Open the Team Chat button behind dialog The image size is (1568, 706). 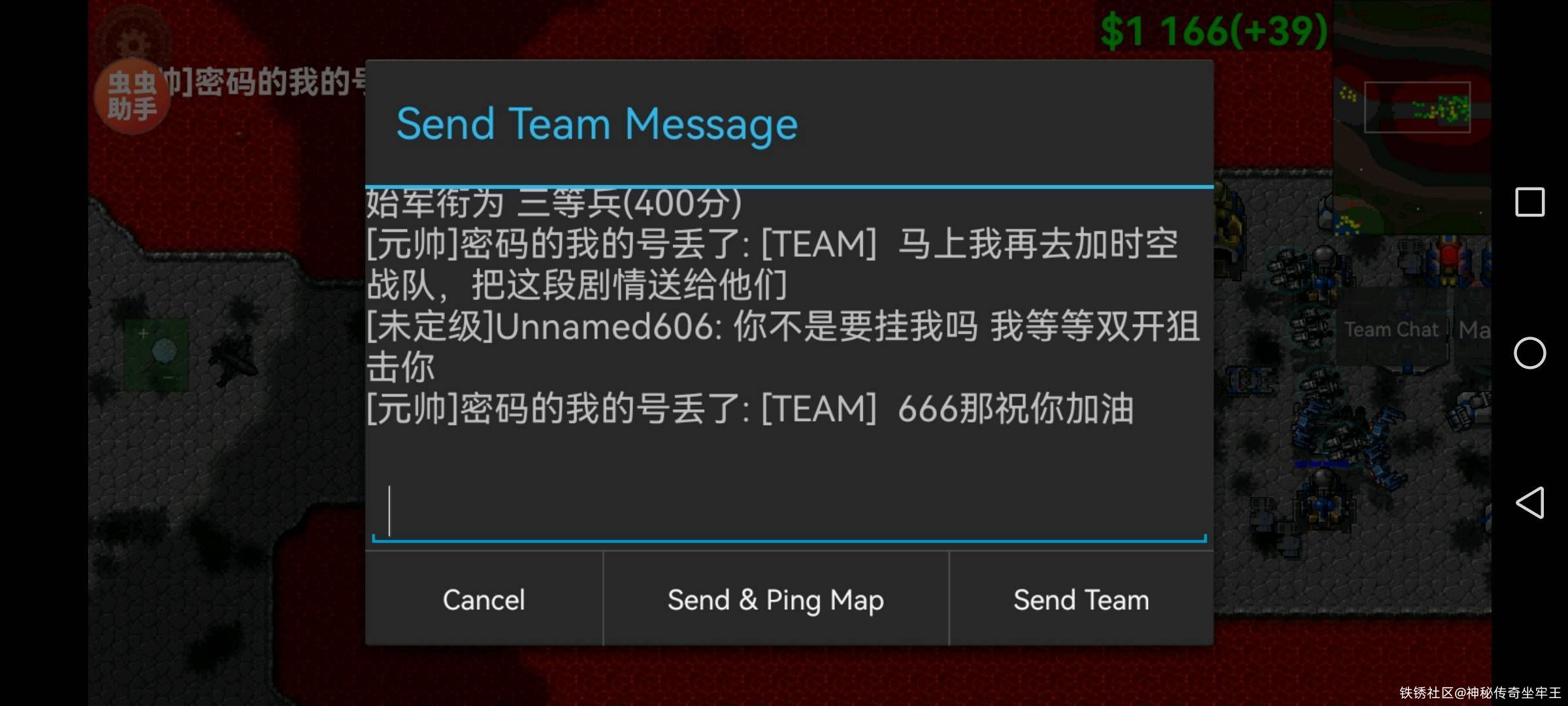[x=1392, y=329]
